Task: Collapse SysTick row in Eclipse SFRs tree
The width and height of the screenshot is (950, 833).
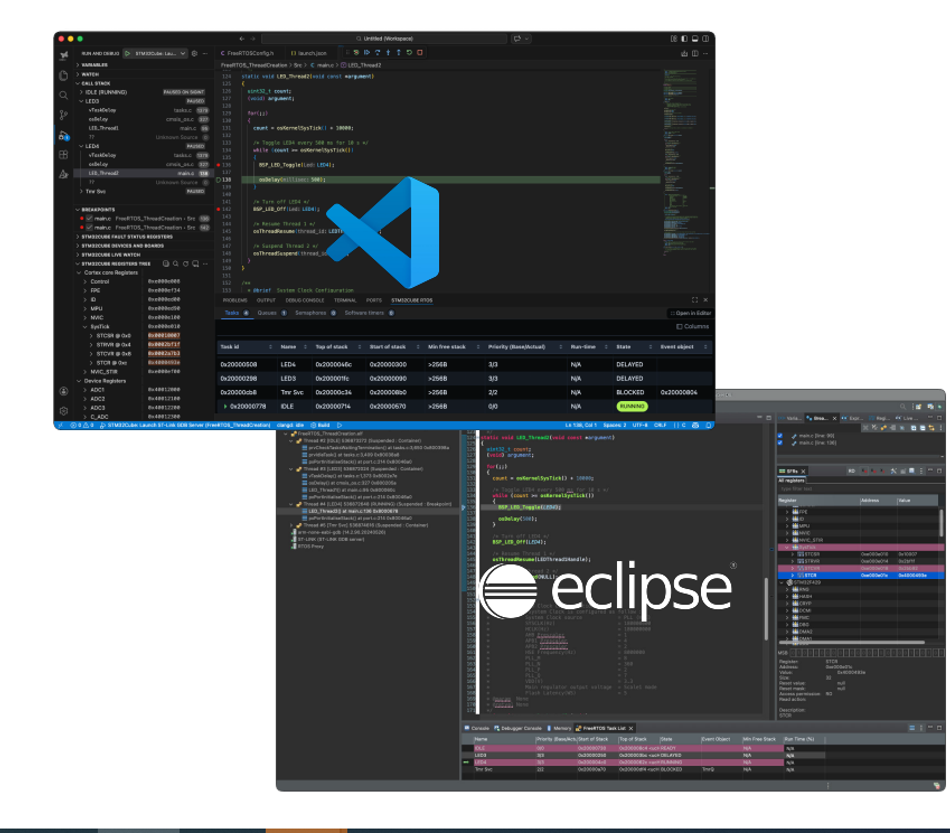Action: click(x=787, y=547)
